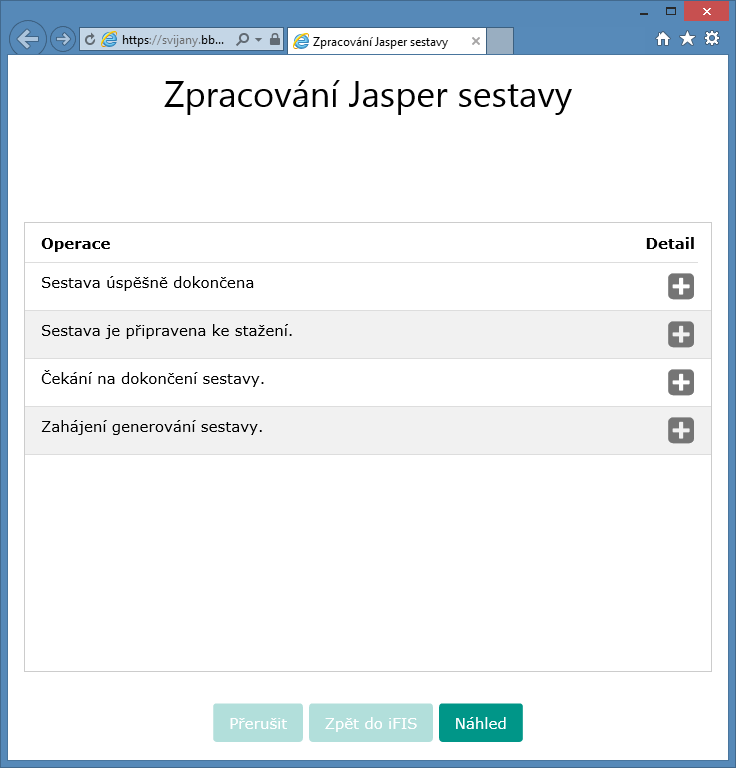This screenshot has width=736, height=768.
Task: Expand detail for 'Zahájení generování sestavy.'
Action: 681,430
